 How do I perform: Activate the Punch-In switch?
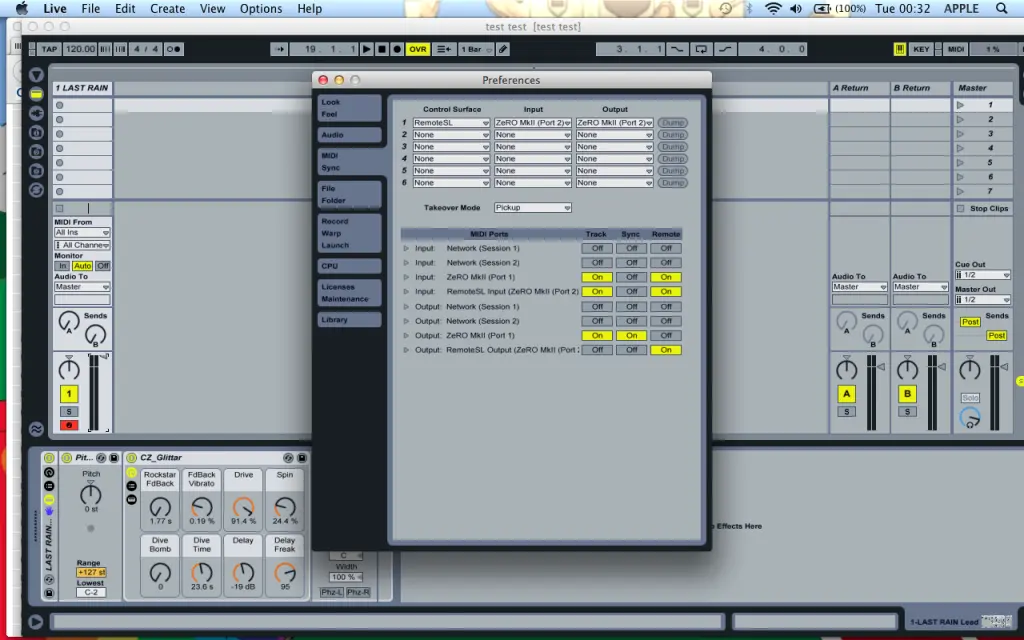tap(677, 49)
